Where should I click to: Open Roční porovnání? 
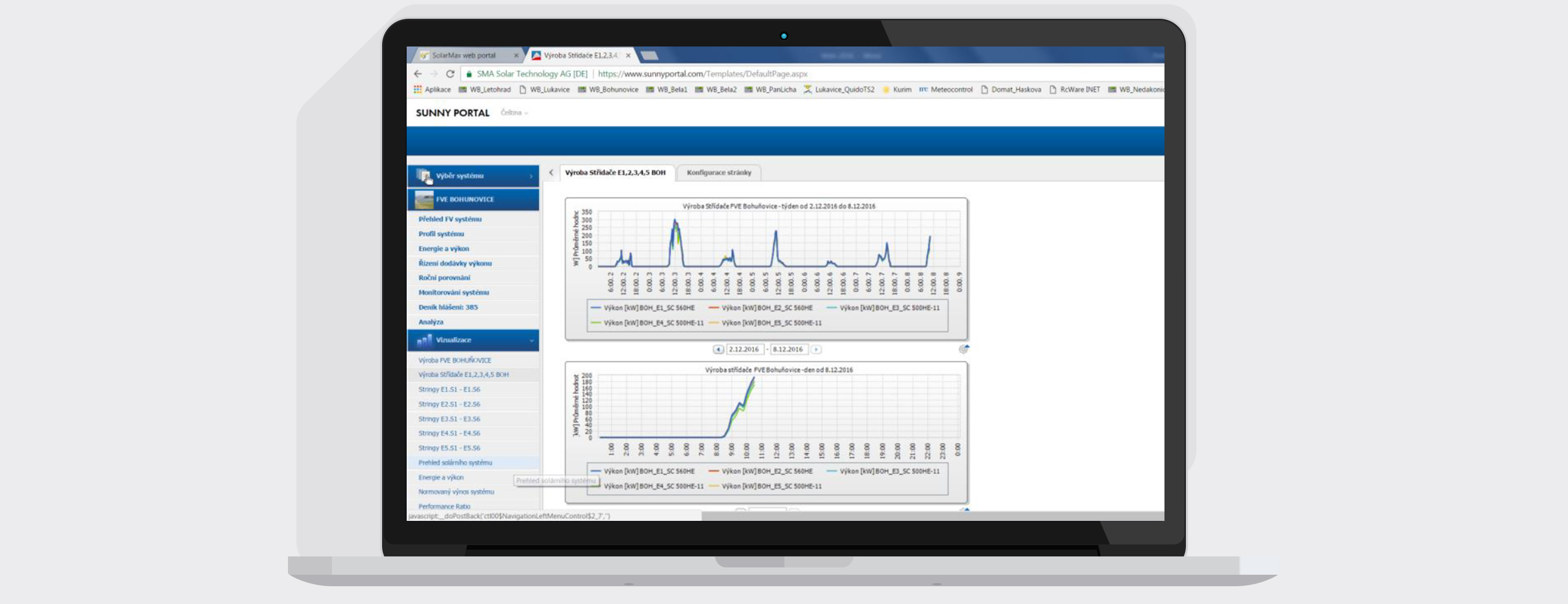444,277
